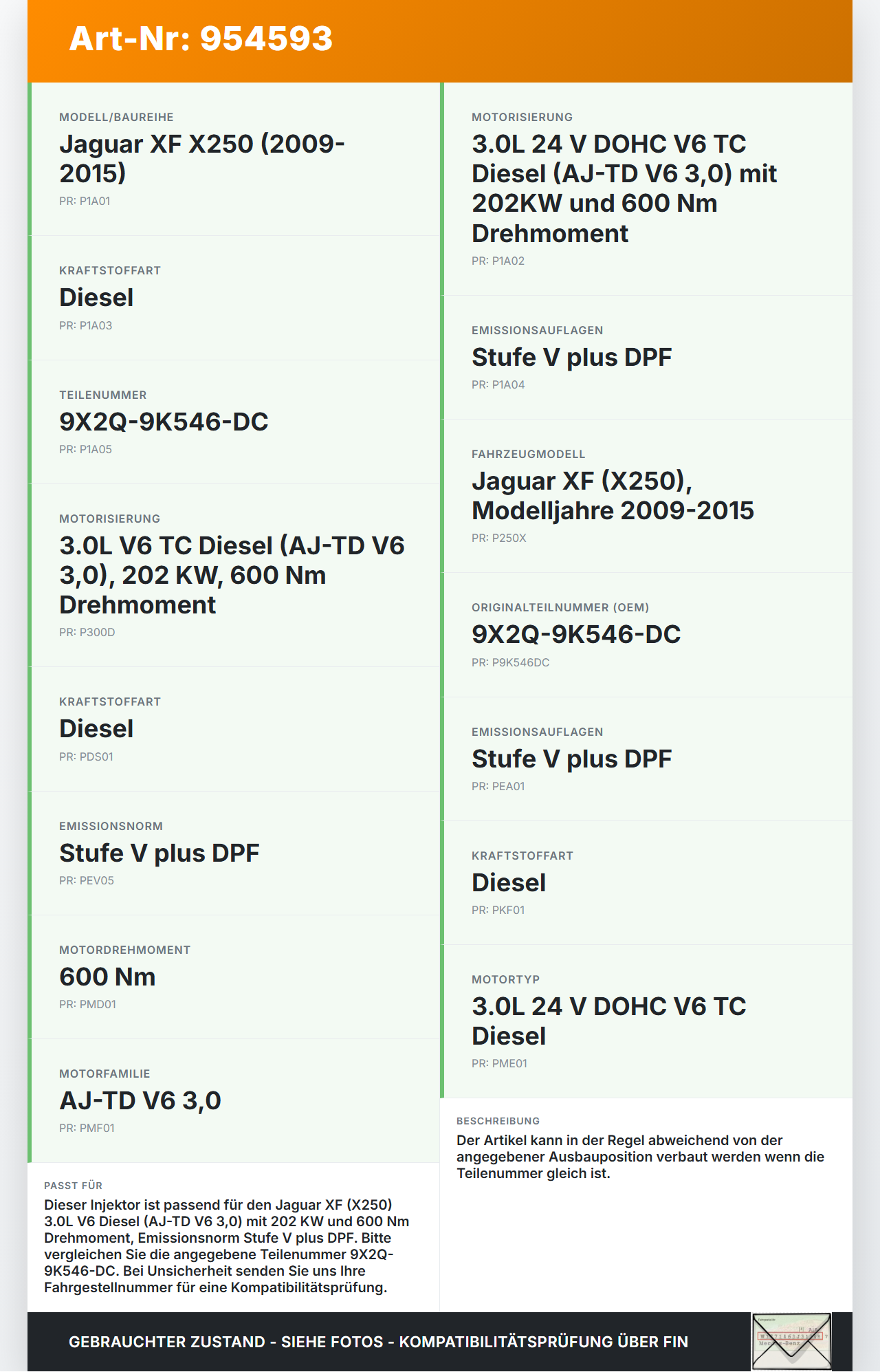Click the PR: P1A04 code label
Viewport: 880px width, 1372px height.
click(498, 385)
